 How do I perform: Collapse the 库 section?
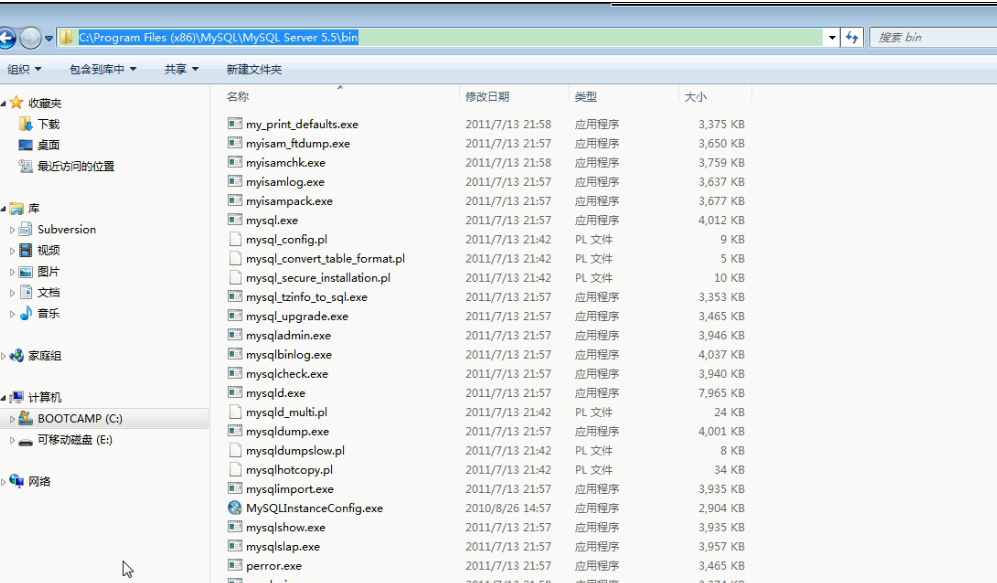(x=4, y=209)
